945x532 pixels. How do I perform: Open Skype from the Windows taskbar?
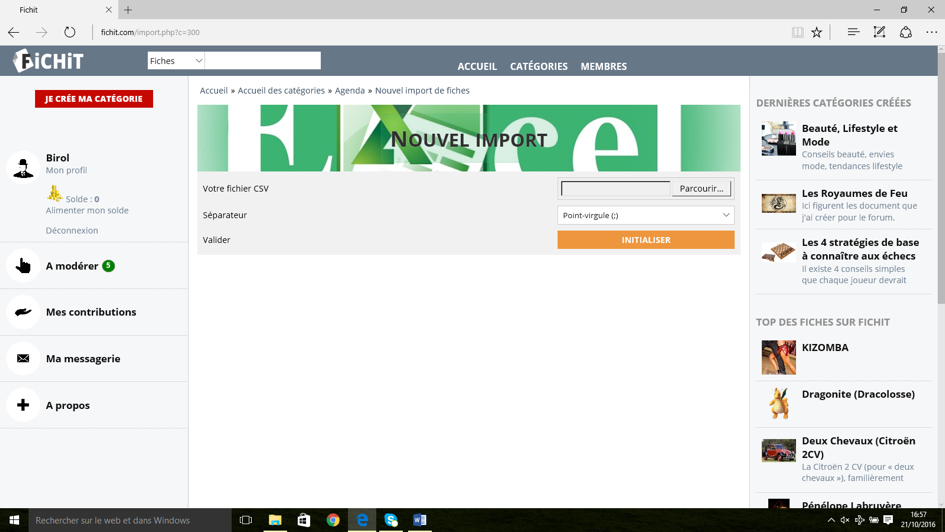pyautogui.click(x=391, y=520)
